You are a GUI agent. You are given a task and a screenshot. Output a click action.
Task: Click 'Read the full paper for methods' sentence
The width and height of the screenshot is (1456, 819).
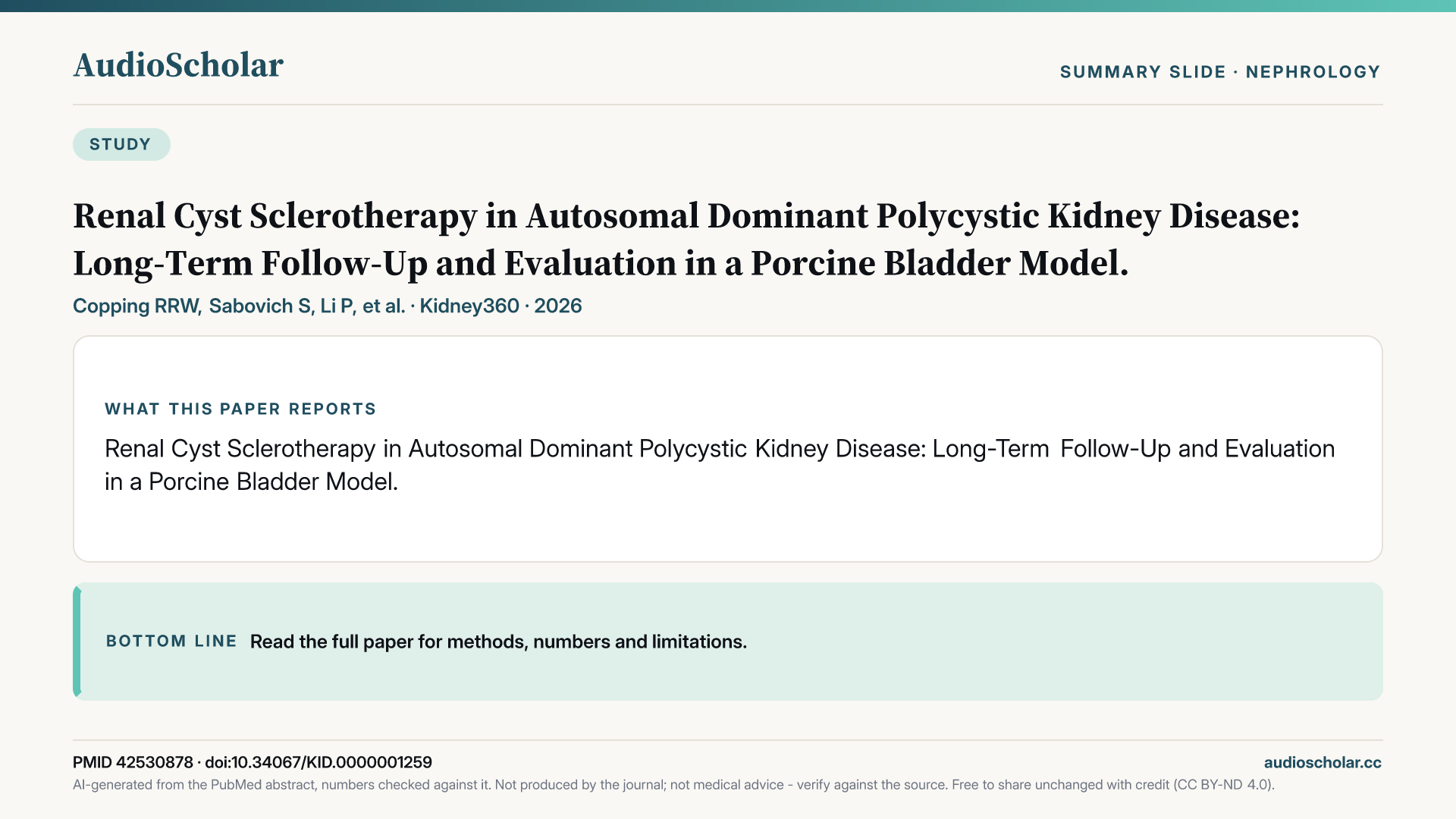tap(498, 642)
